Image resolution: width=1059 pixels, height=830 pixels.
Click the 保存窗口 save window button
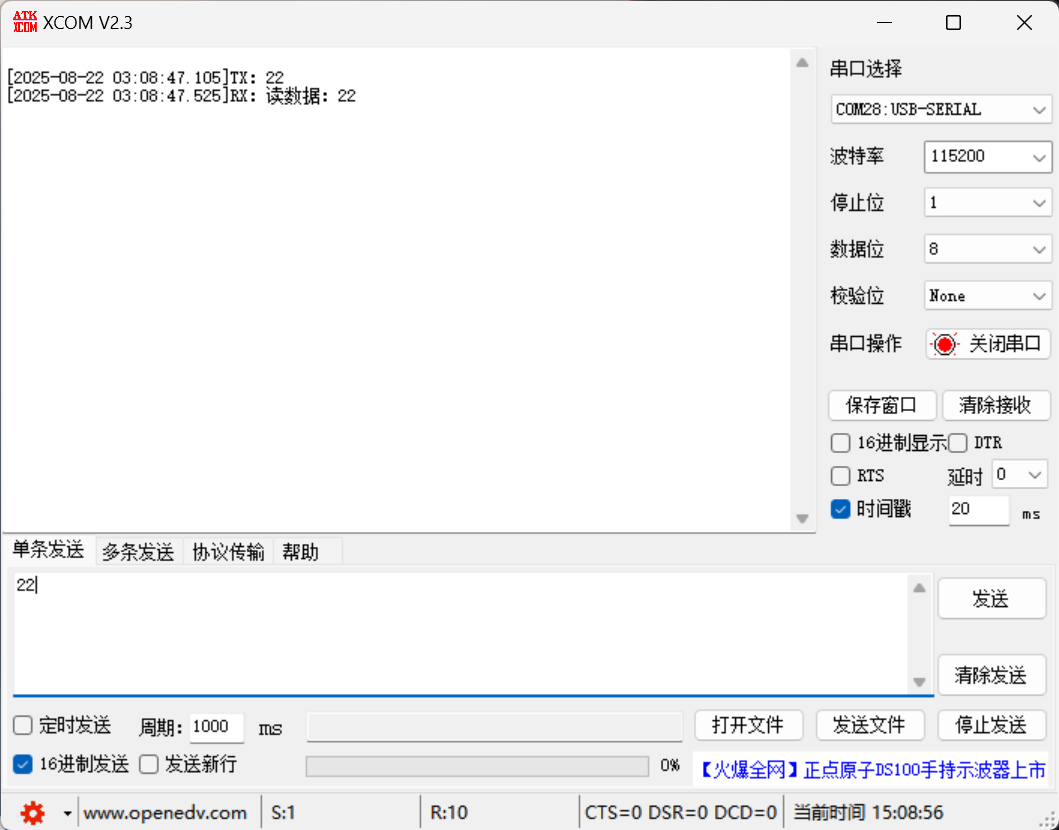click(882, 405)
